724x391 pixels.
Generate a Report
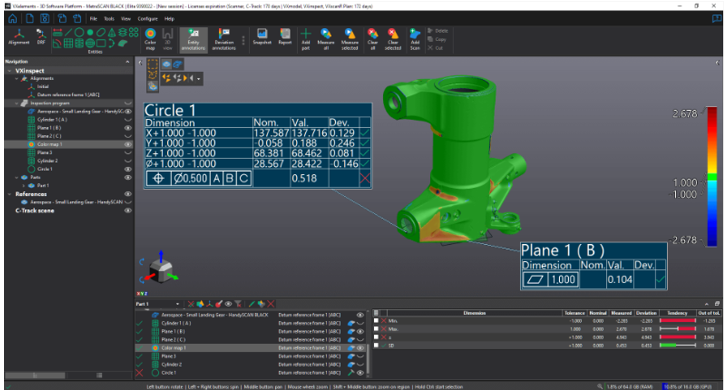click(x=285, y=37)
